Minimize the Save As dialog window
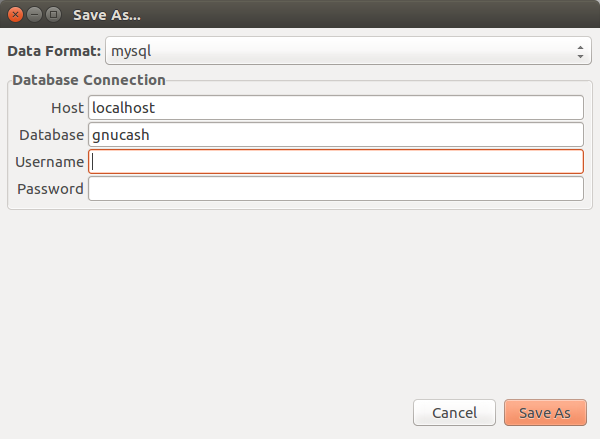600x439 pixels. click(x=34, y=15)
